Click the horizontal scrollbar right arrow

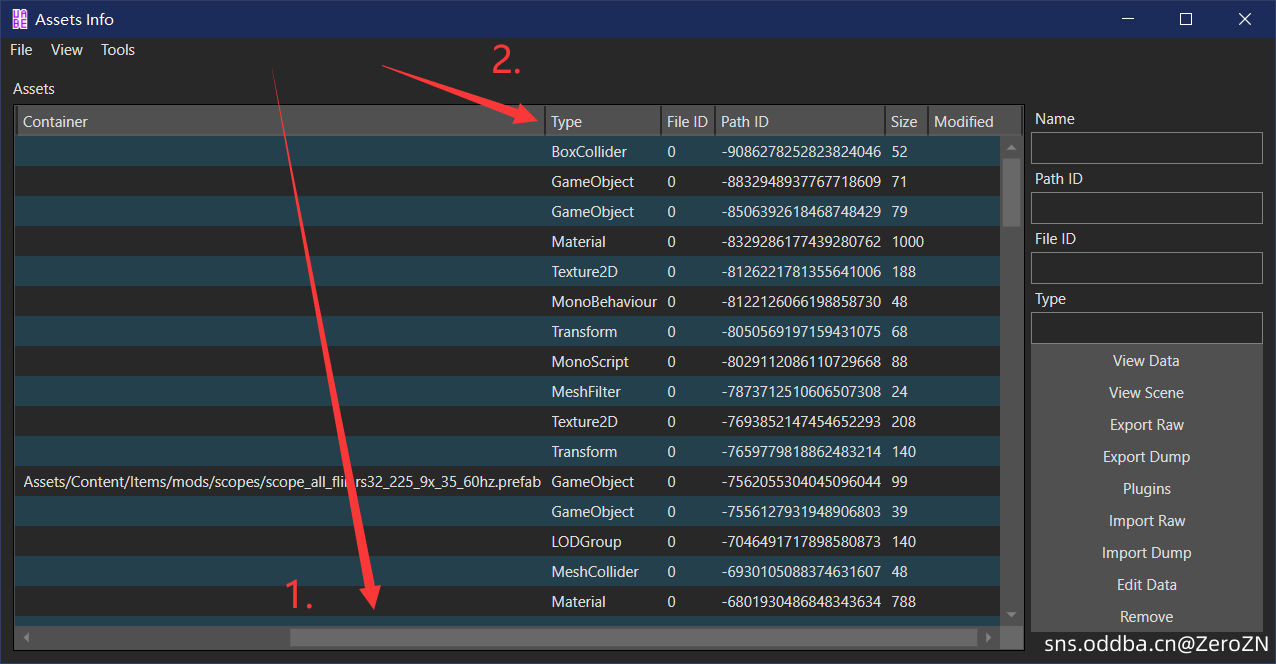[988, 637]
